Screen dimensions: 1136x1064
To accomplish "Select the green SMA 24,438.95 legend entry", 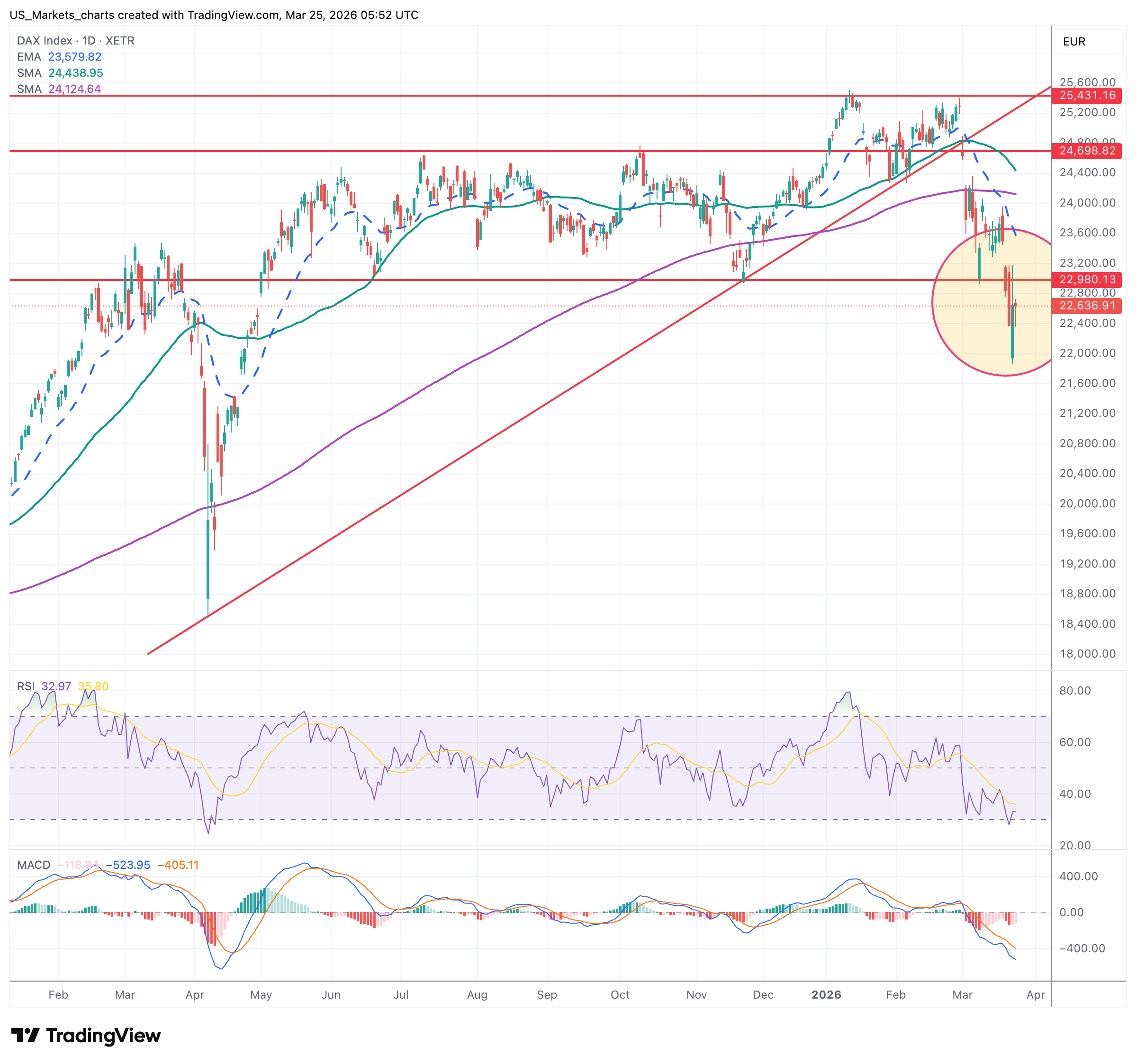I will coord(60,72).
